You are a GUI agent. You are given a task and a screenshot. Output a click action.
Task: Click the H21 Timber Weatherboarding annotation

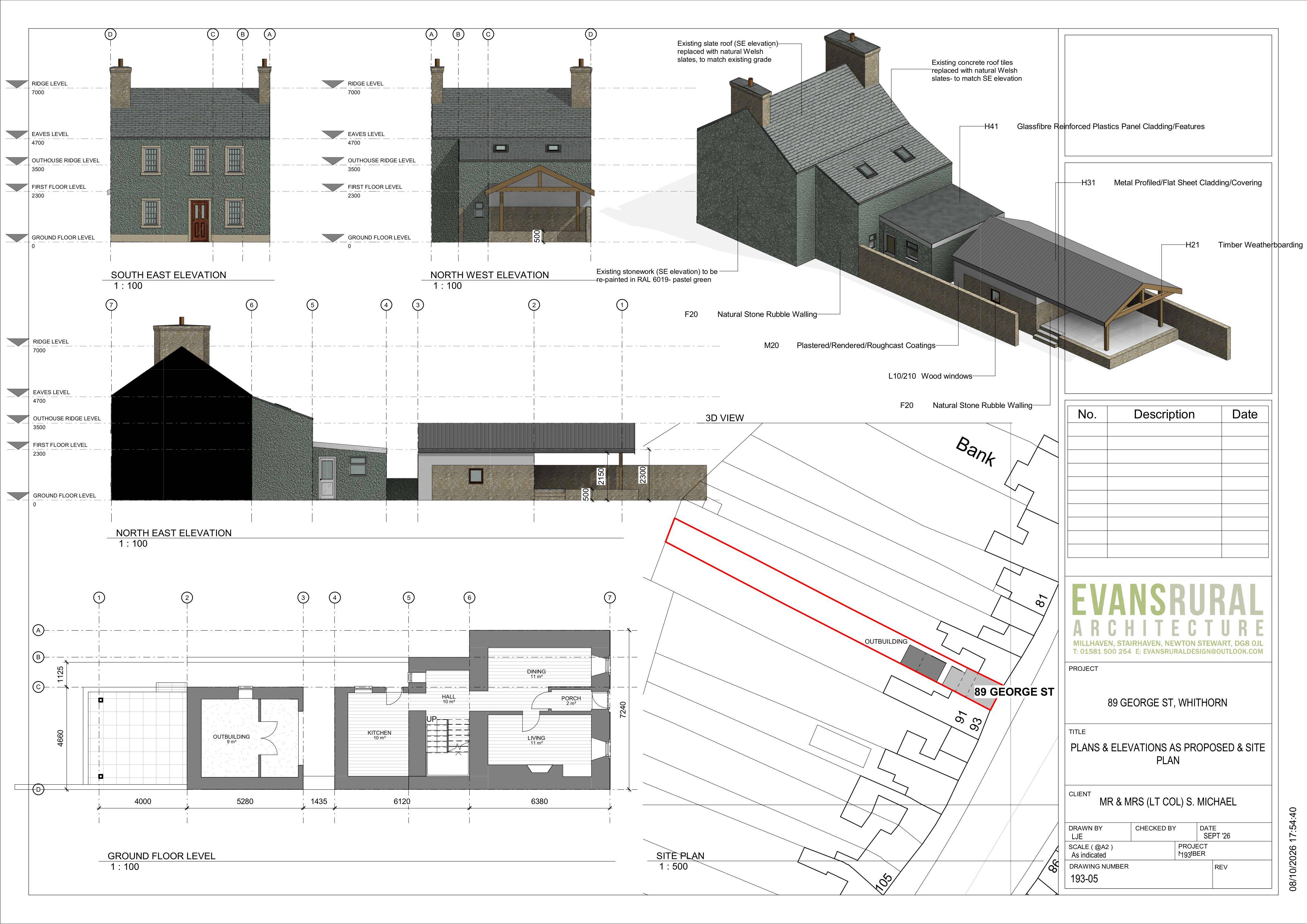click(1244, 245)
